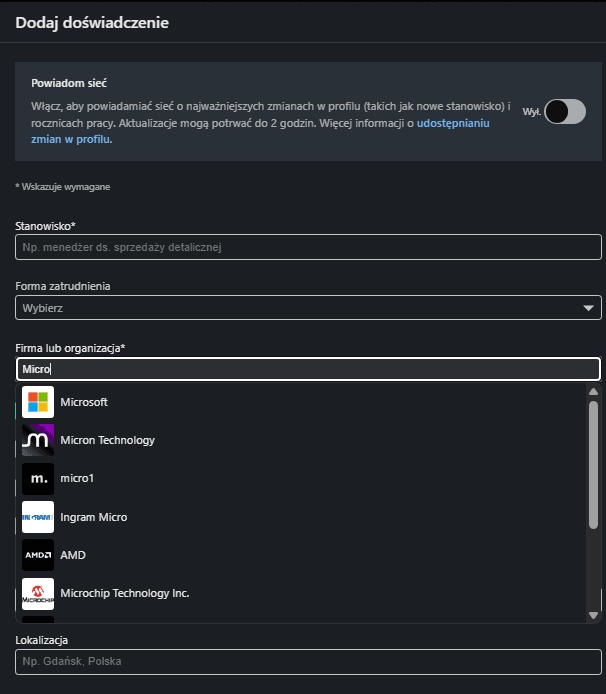The image size is (606, 694).
Task: Click the Micron Technology logo icon
Action: pyautogui.click(x=38, y=440)
